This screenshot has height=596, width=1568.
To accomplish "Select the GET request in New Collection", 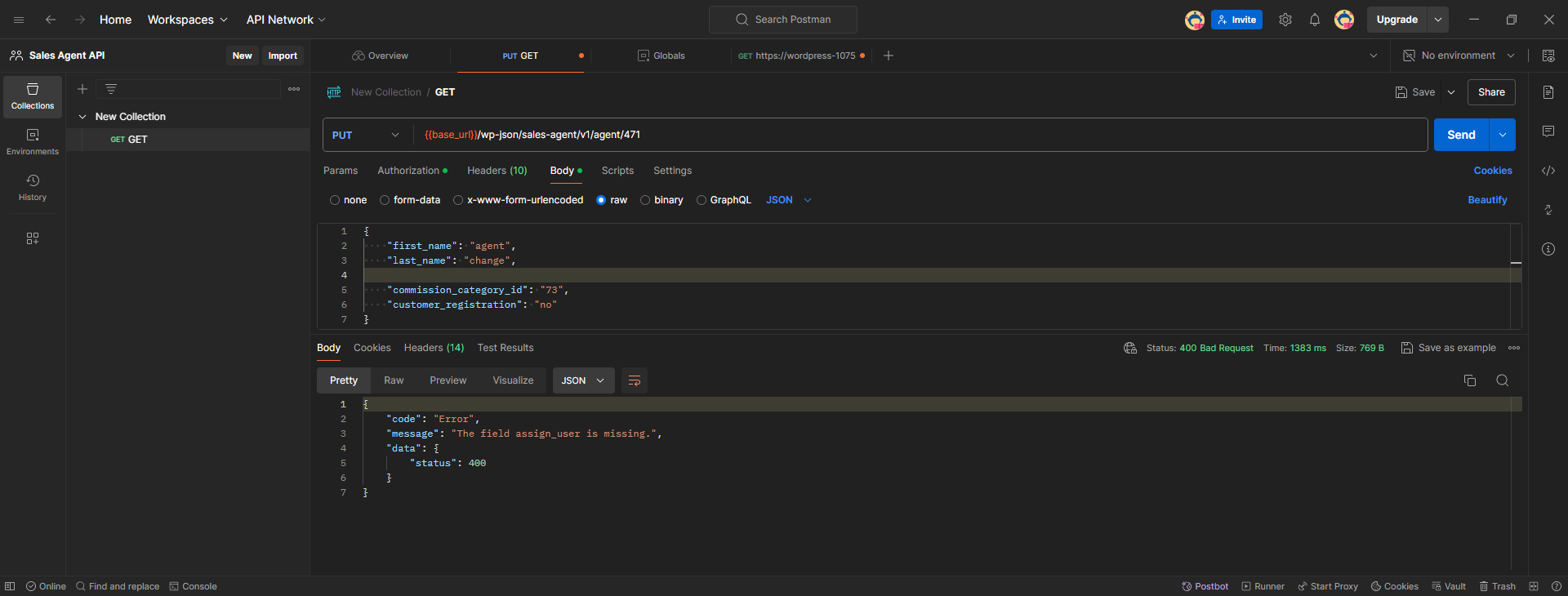I will click(x=188, y=140).
